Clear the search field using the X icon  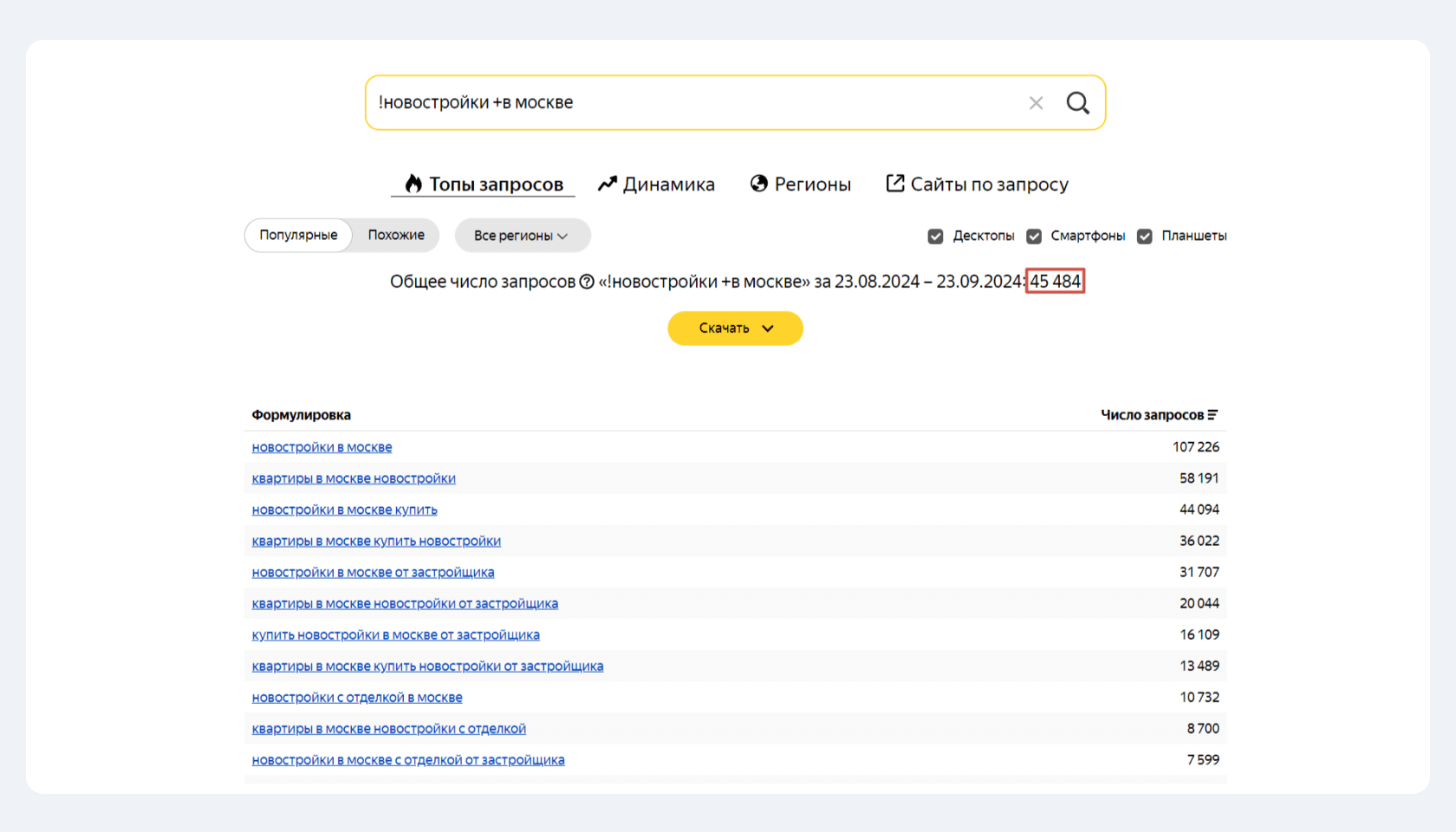pyautogui.click(x=1036, y=102)
